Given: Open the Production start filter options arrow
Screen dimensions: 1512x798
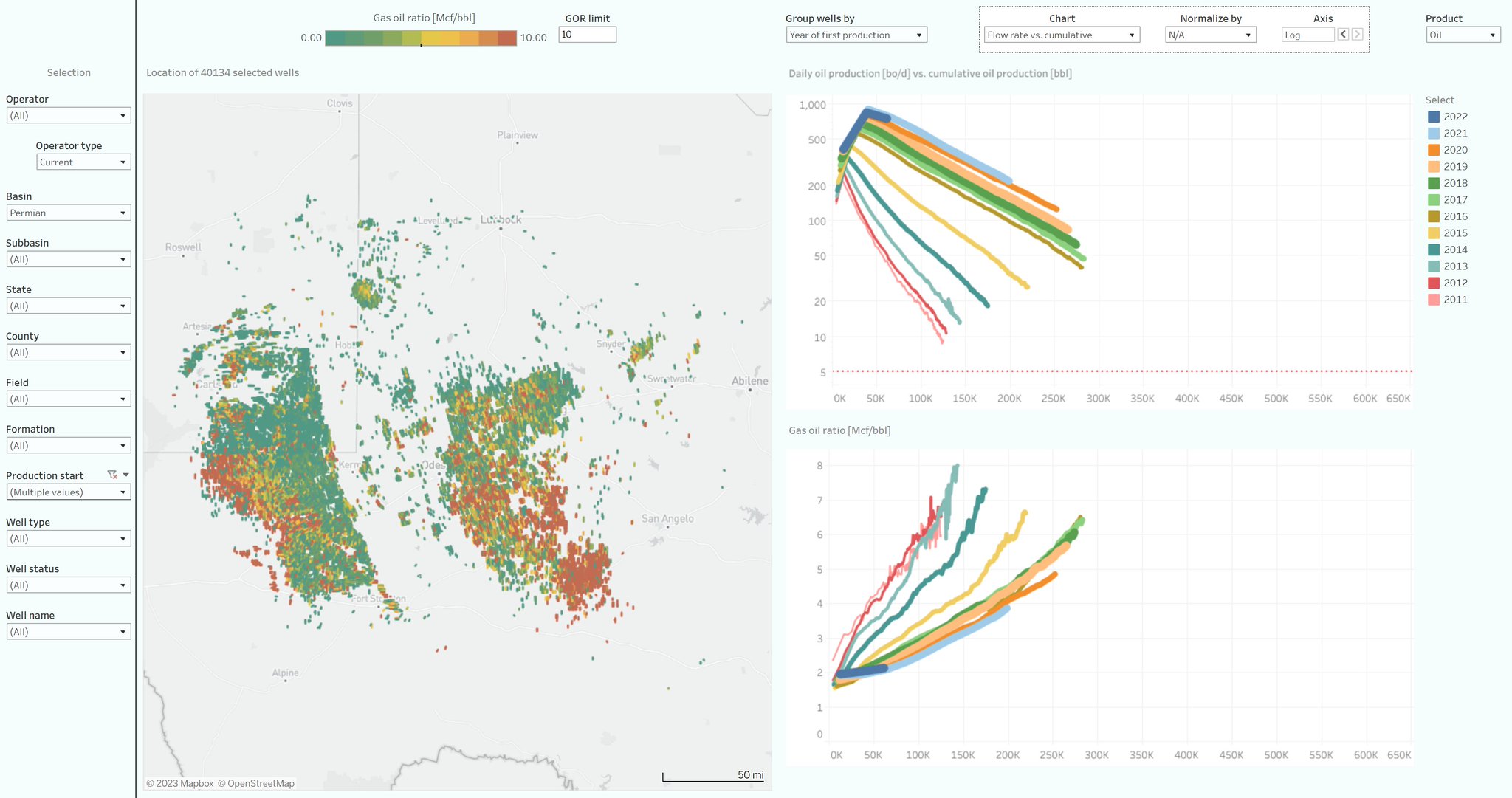Looking at the screenshot, I should coord(126,475).
